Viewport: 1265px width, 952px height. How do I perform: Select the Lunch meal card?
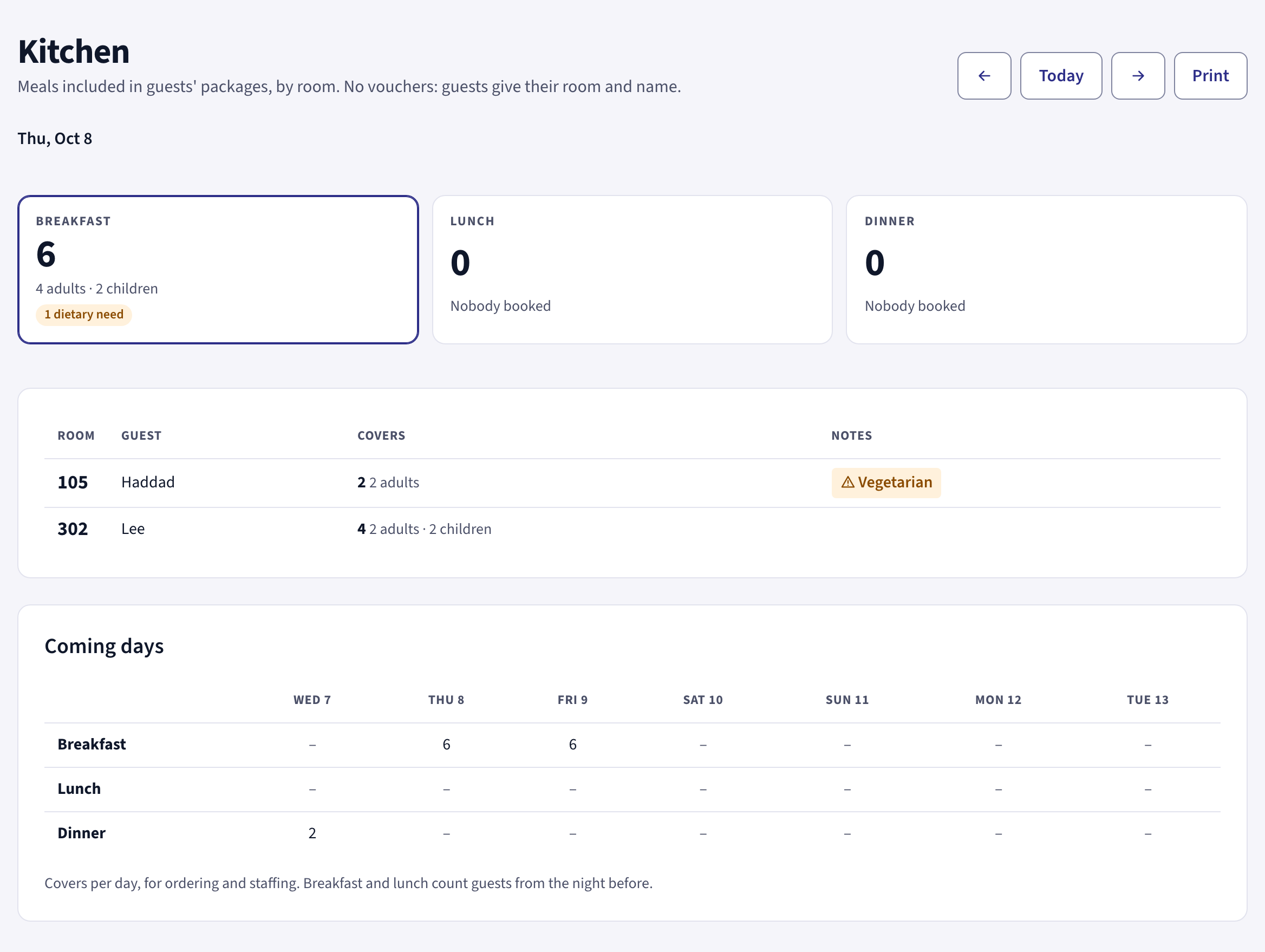pos(632,270)
